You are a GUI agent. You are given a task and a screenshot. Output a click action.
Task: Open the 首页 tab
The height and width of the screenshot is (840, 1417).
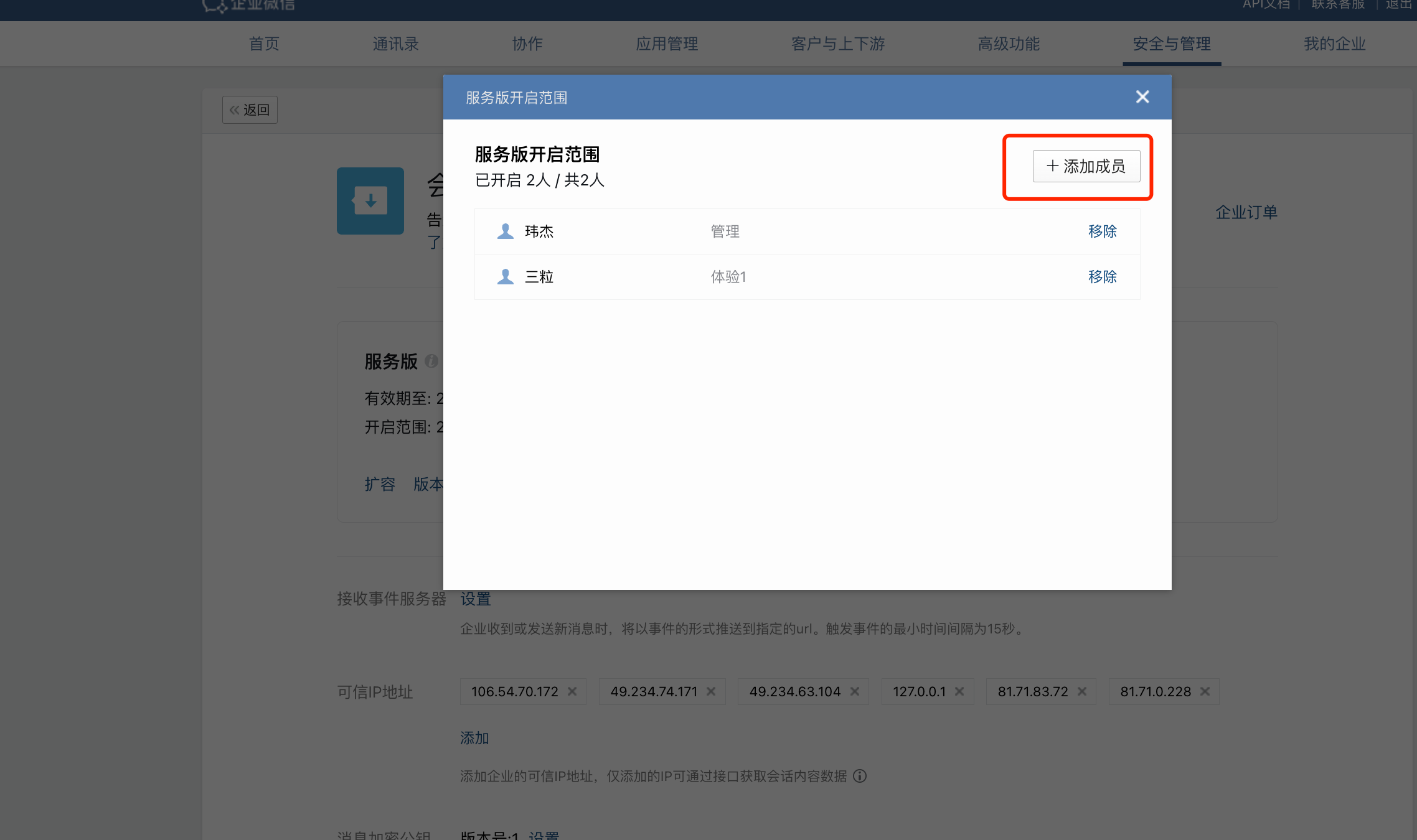click(x=264, y=44)
